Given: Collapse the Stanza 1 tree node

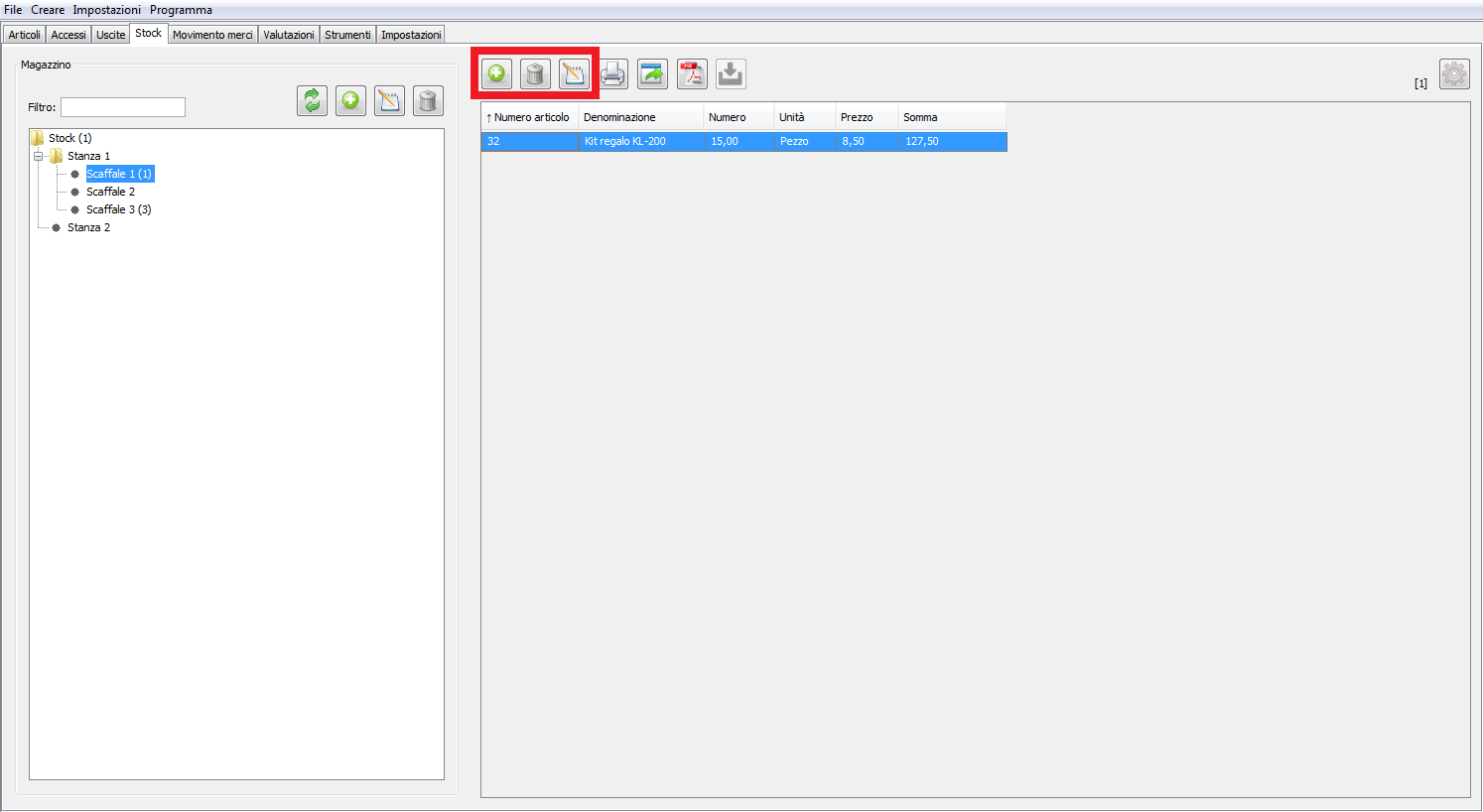Looking at the screenshot, I should [x=39, y=156].
